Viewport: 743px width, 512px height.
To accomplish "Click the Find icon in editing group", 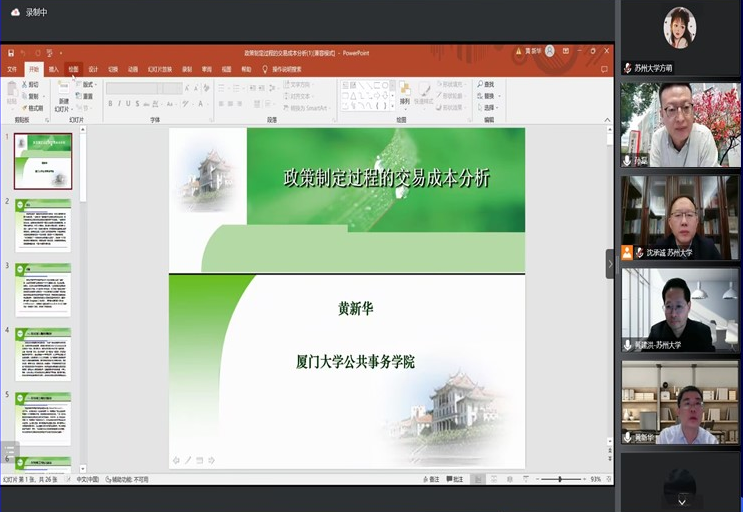I will (x=486, y=84).
